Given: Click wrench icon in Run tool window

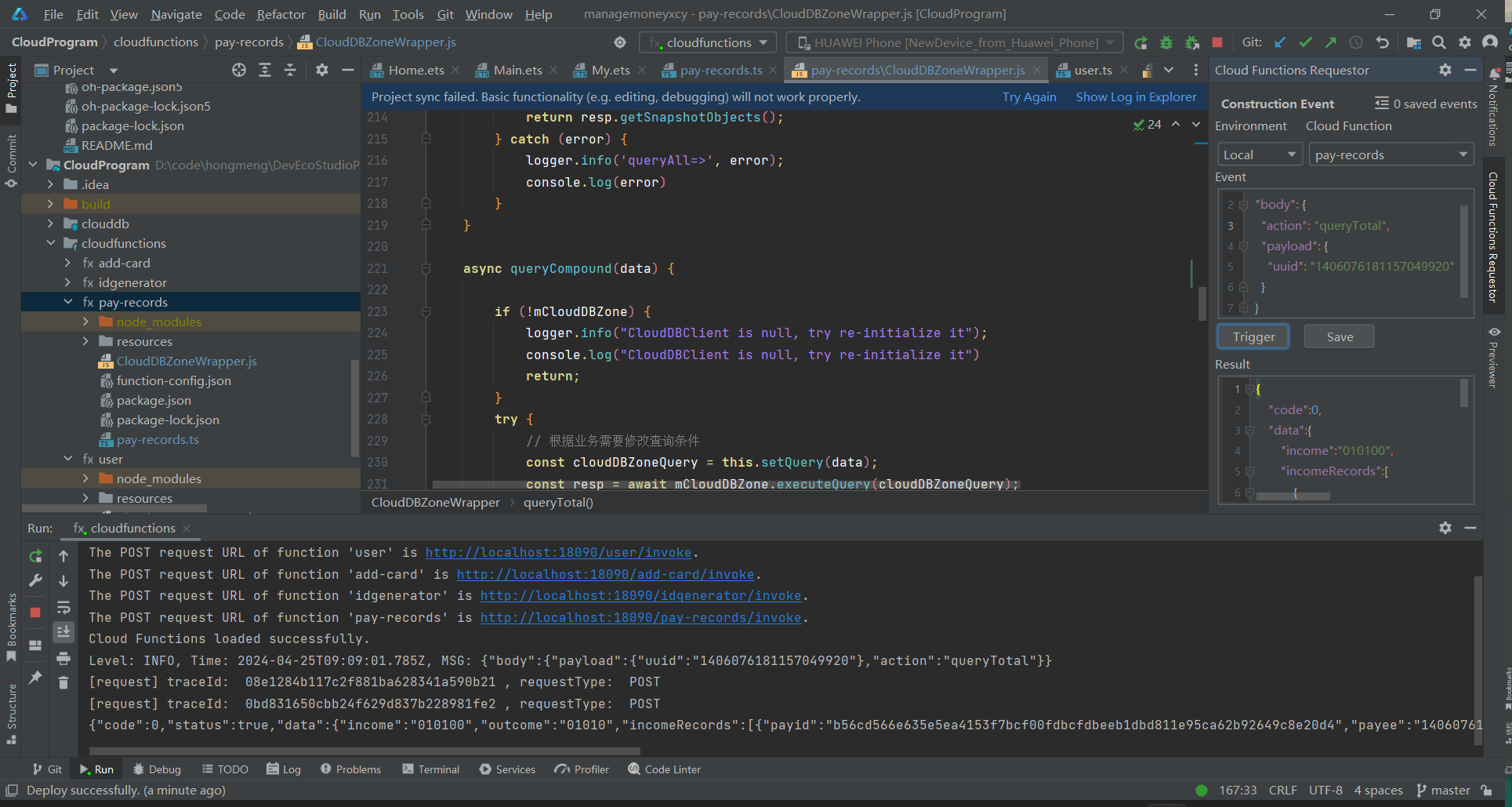Looking at the screenshot, I should pos(35,581).
